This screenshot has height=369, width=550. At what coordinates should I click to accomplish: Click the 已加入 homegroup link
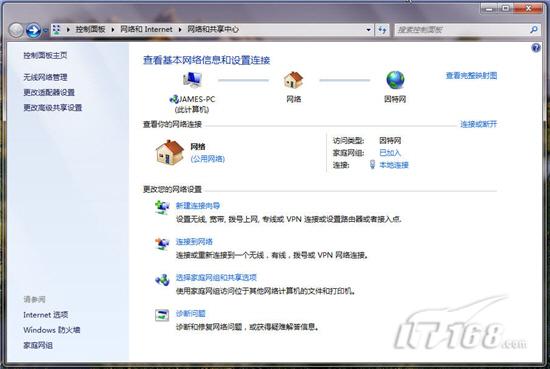[x=390, y=153]
